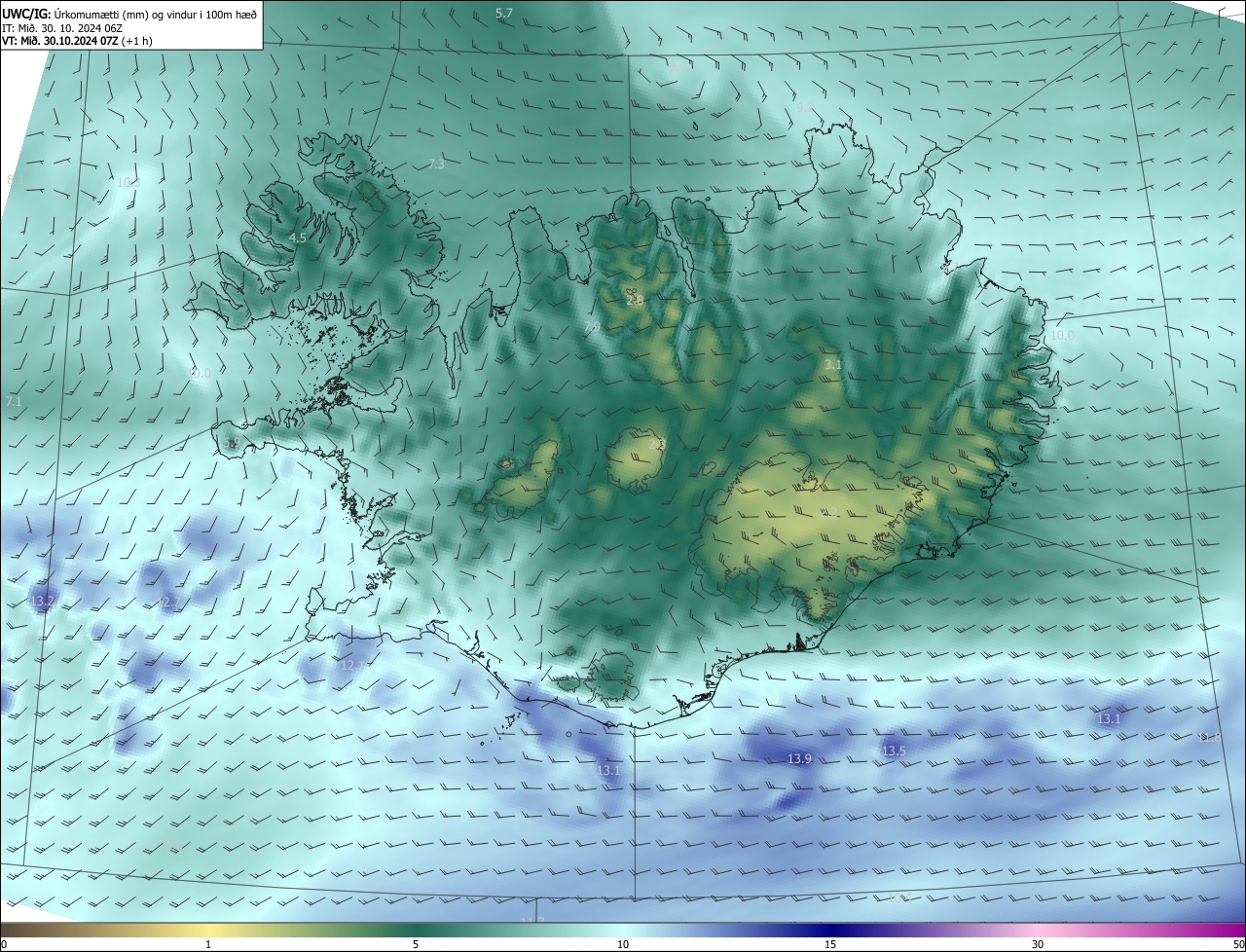This screenshot has width=1246, height=952.
Task: Click the UWC/IG Úrkomumætti title line
Action: pos(128,13)
